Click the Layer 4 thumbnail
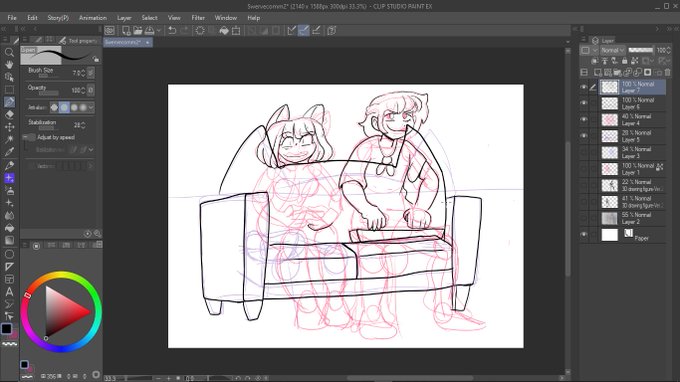The height and width of the screenshot is (382, 680). coord(609,120)
